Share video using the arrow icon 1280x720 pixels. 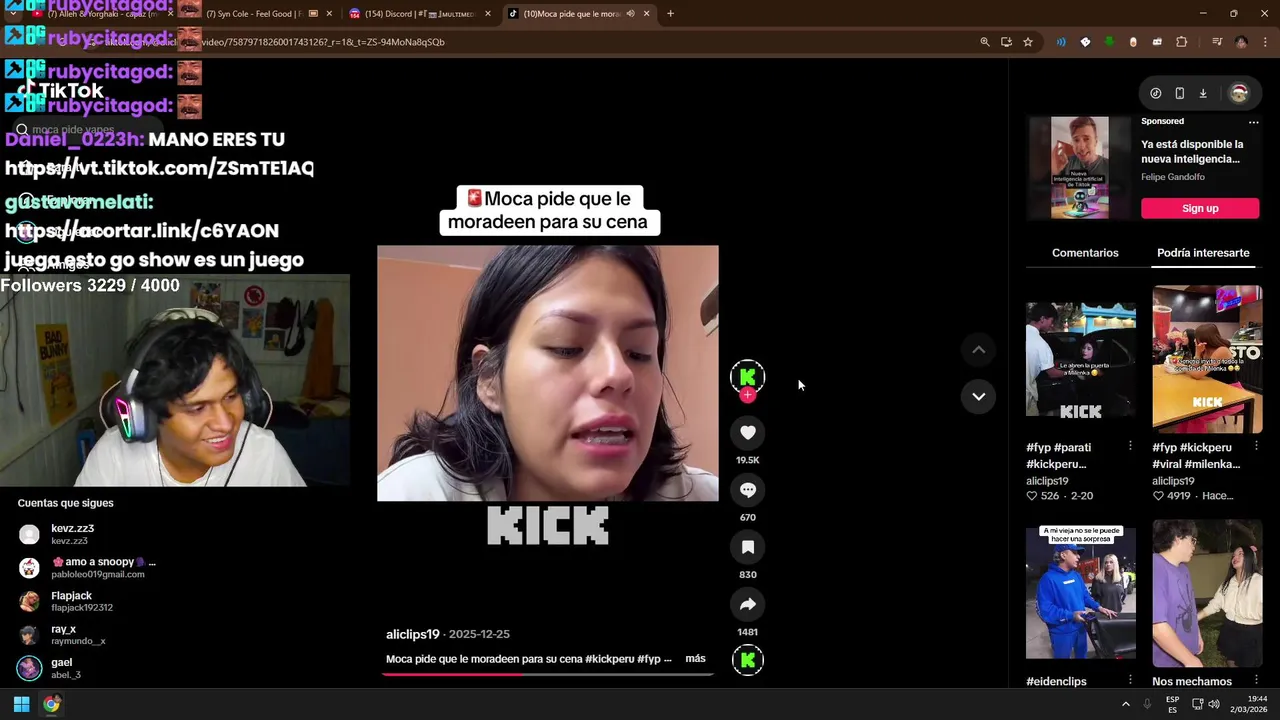click(747, 604)
